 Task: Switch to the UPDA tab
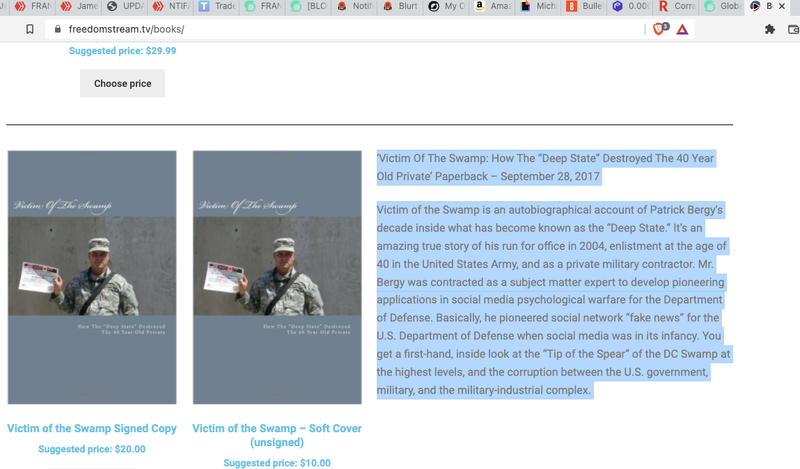point(127,7)
